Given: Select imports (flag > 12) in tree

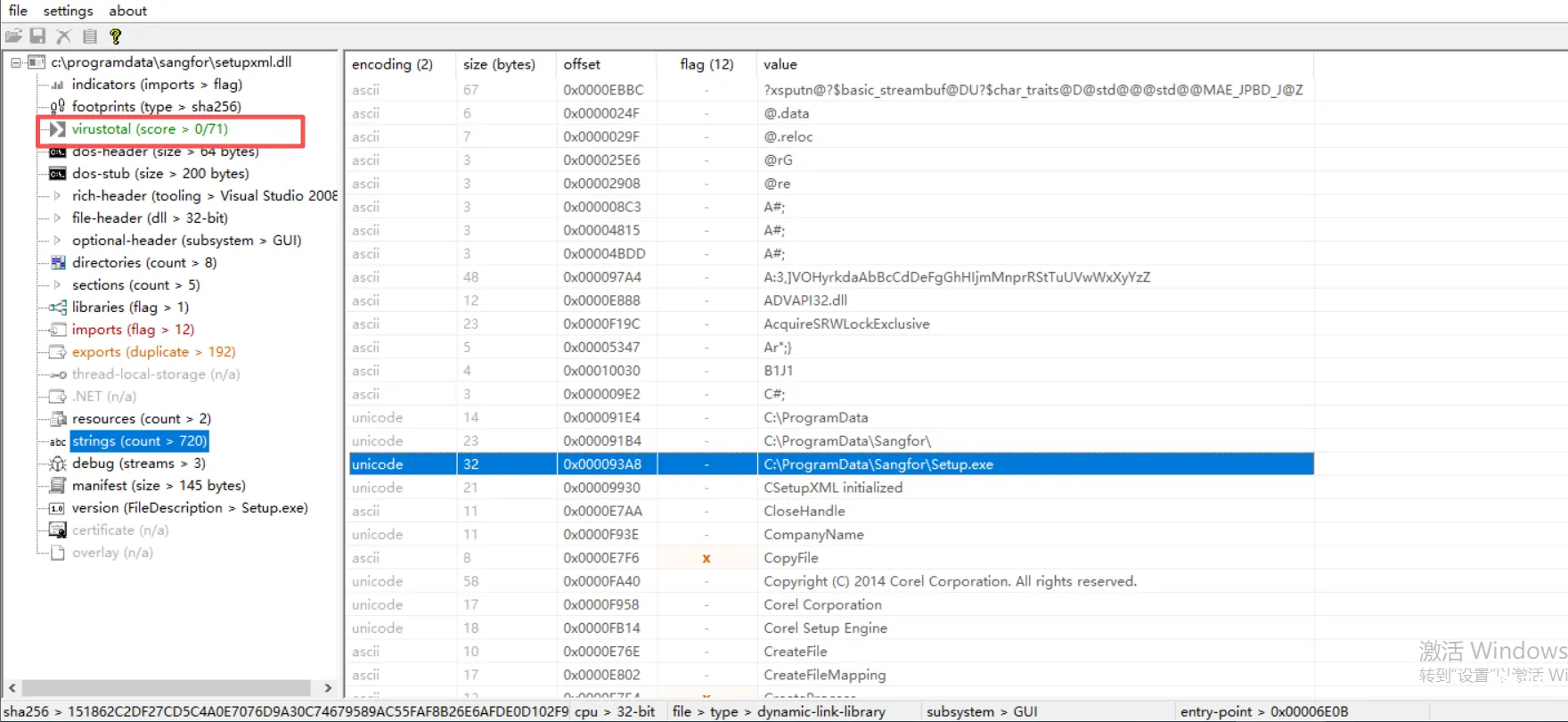Looking at the screenshot, I should coord(133,330).
